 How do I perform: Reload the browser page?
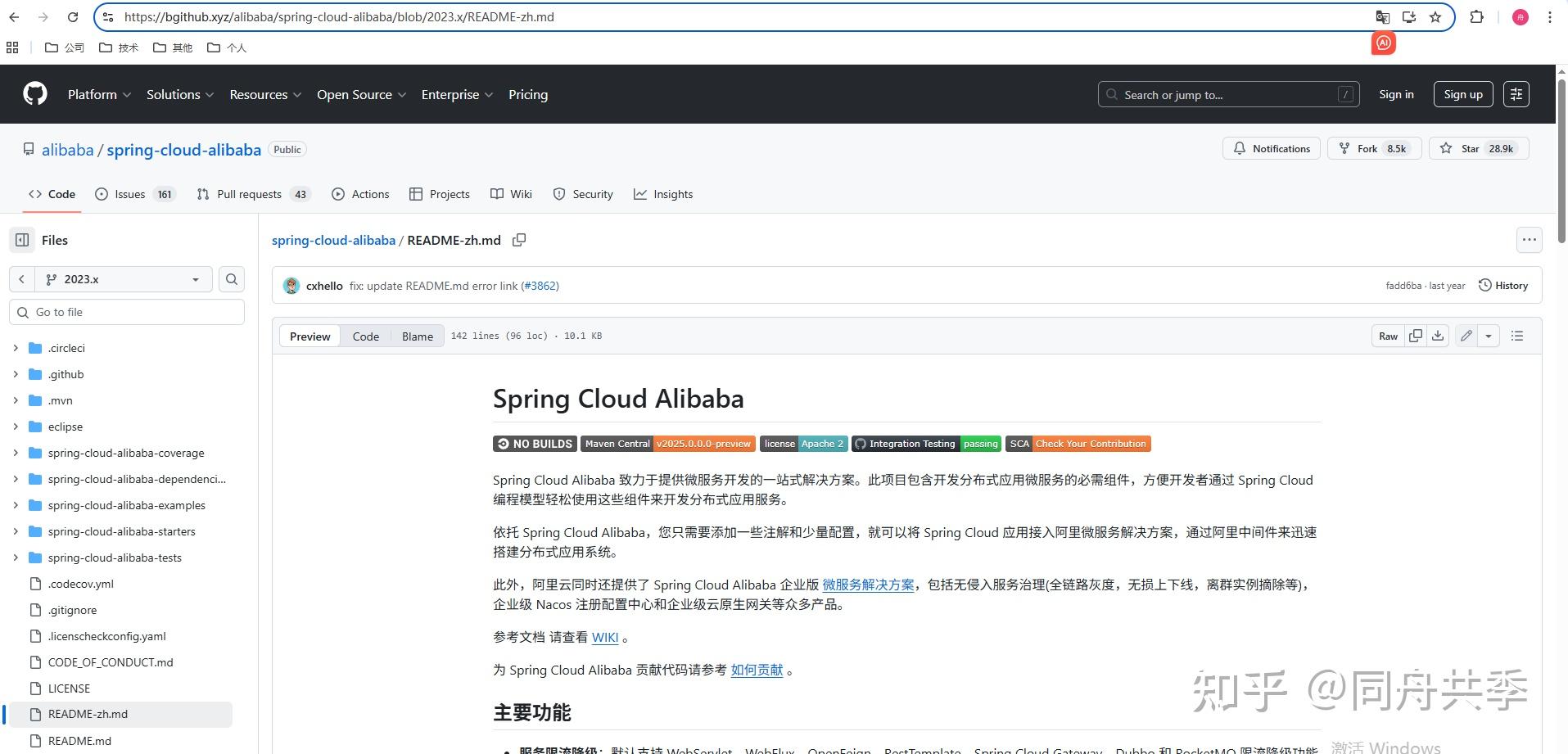73,16
